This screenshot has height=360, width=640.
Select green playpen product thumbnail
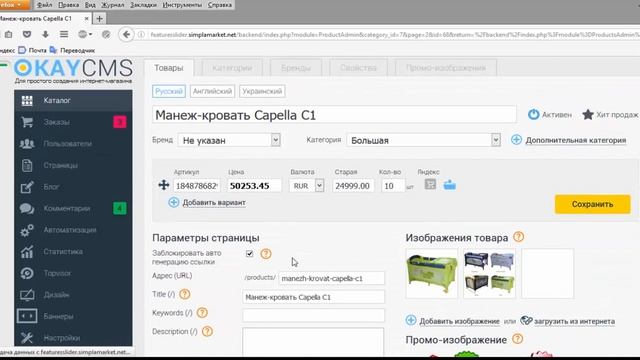click(432, 273)
